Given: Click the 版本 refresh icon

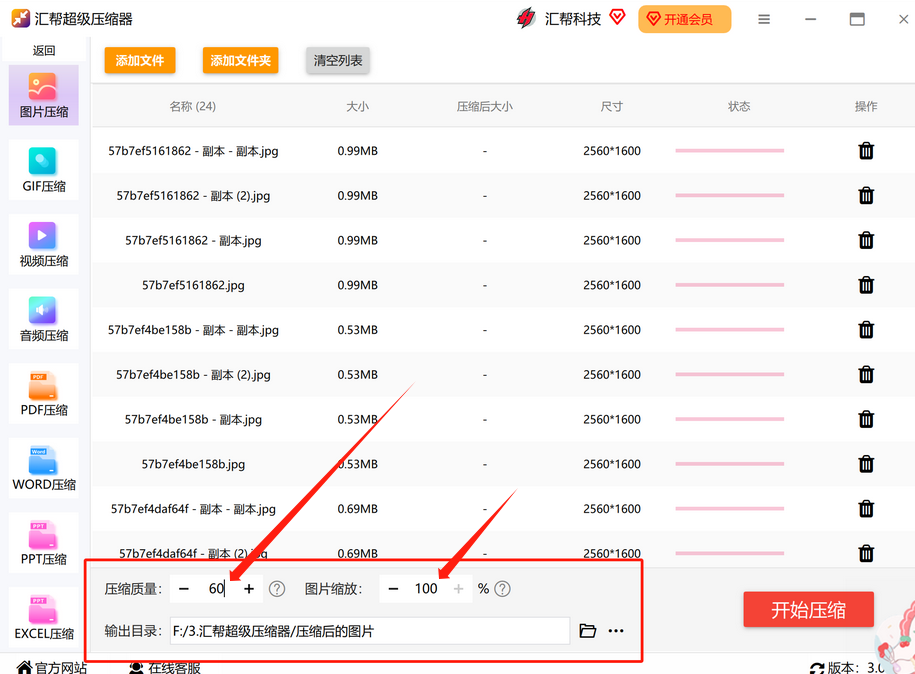Looking at the screenshot, I should pos(817,668).
